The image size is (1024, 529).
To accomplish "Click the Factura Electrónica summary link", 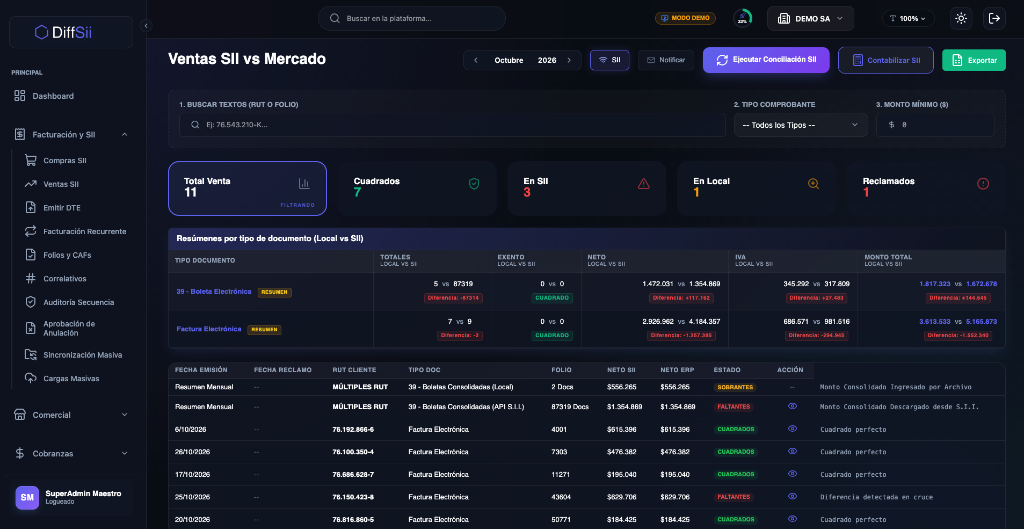I will tap(209, 329).
